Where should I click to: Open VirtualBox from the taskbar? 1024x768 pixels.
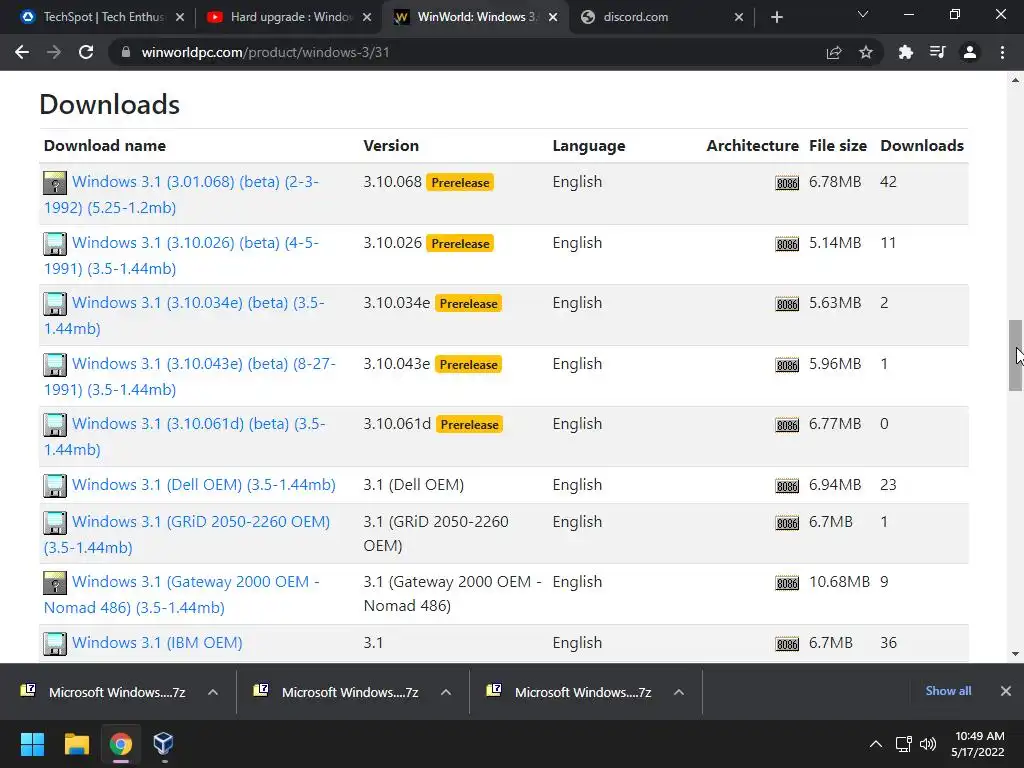(x=163, y=744)
